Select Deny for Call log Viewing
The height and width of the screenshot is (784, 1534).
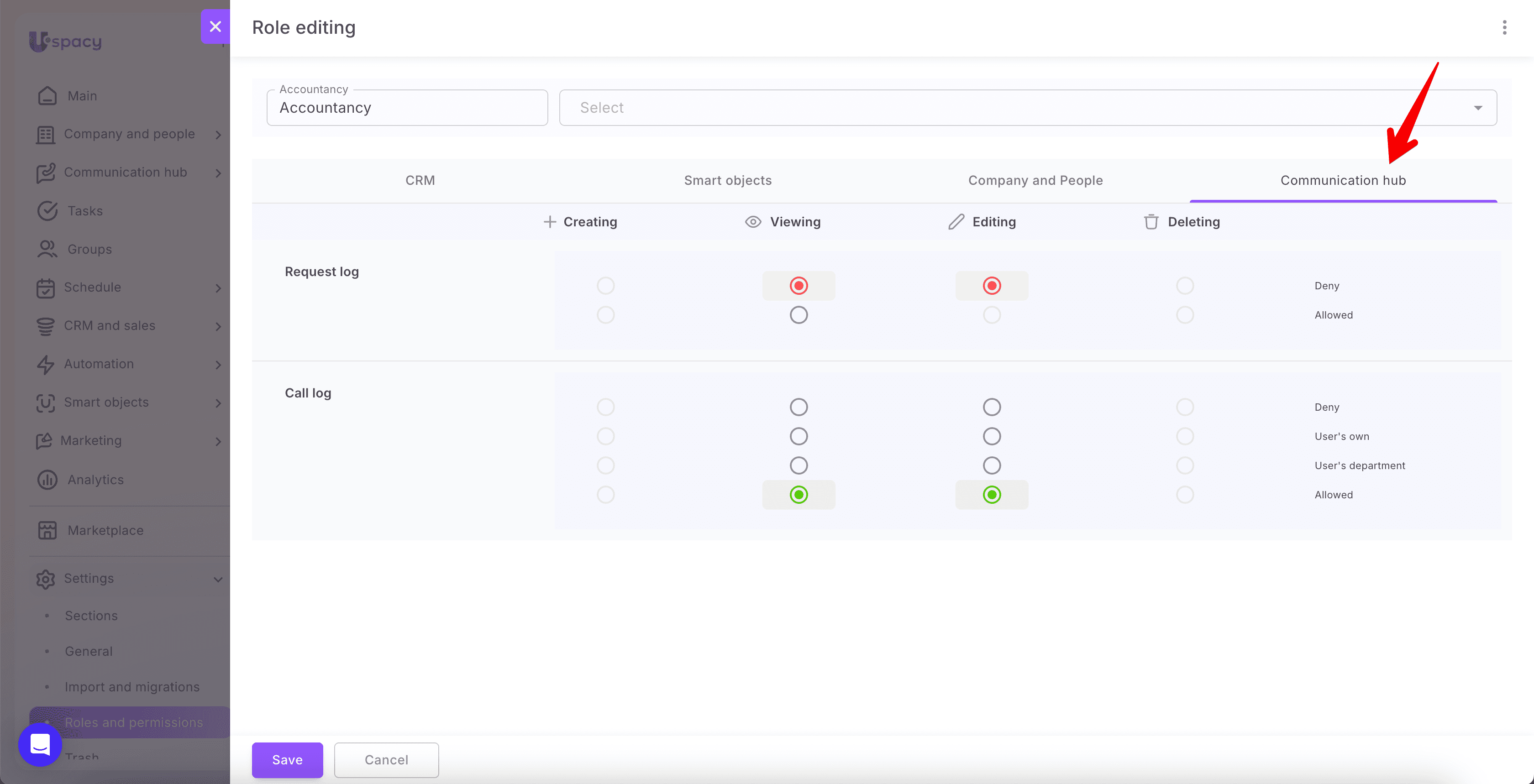pyautogui.click(x=799, y=407)
